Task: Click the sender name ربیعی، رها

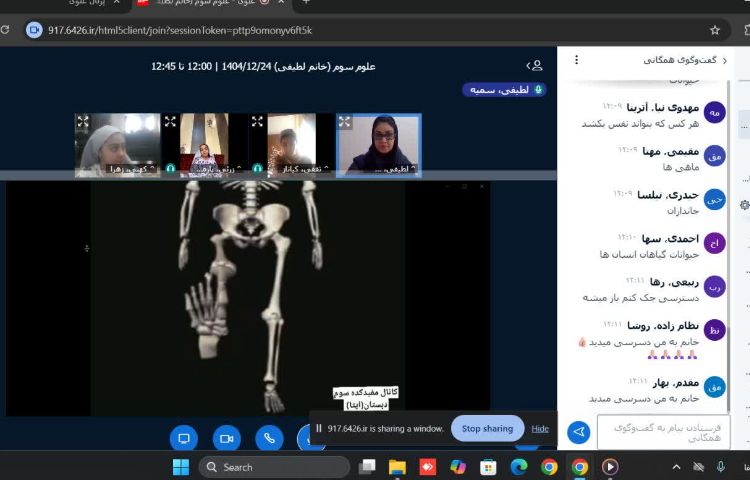Action: [x=674, y=283]
